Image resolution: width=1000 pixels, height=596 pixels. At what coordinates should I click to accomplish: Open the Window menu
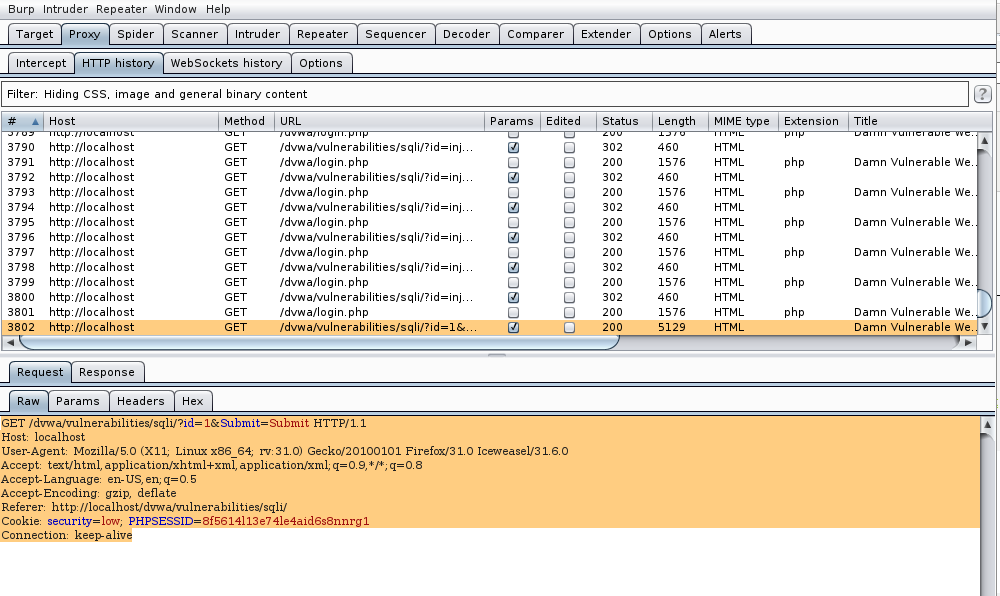click(x=175, y=9)
